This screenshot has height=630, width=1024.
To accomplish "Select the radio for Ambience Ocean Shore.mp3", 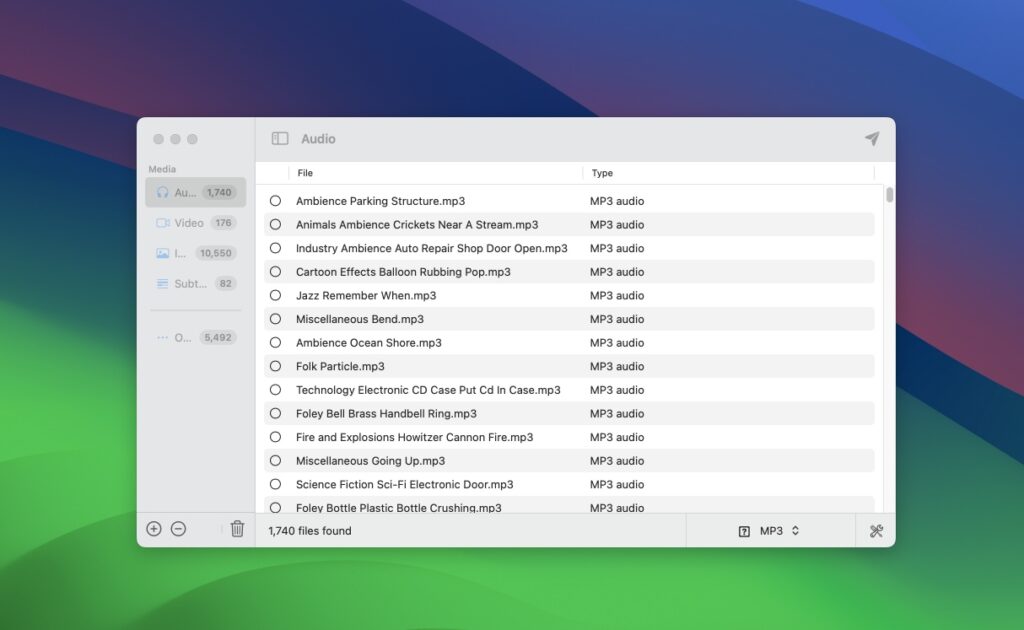I will tap(274, 342).
